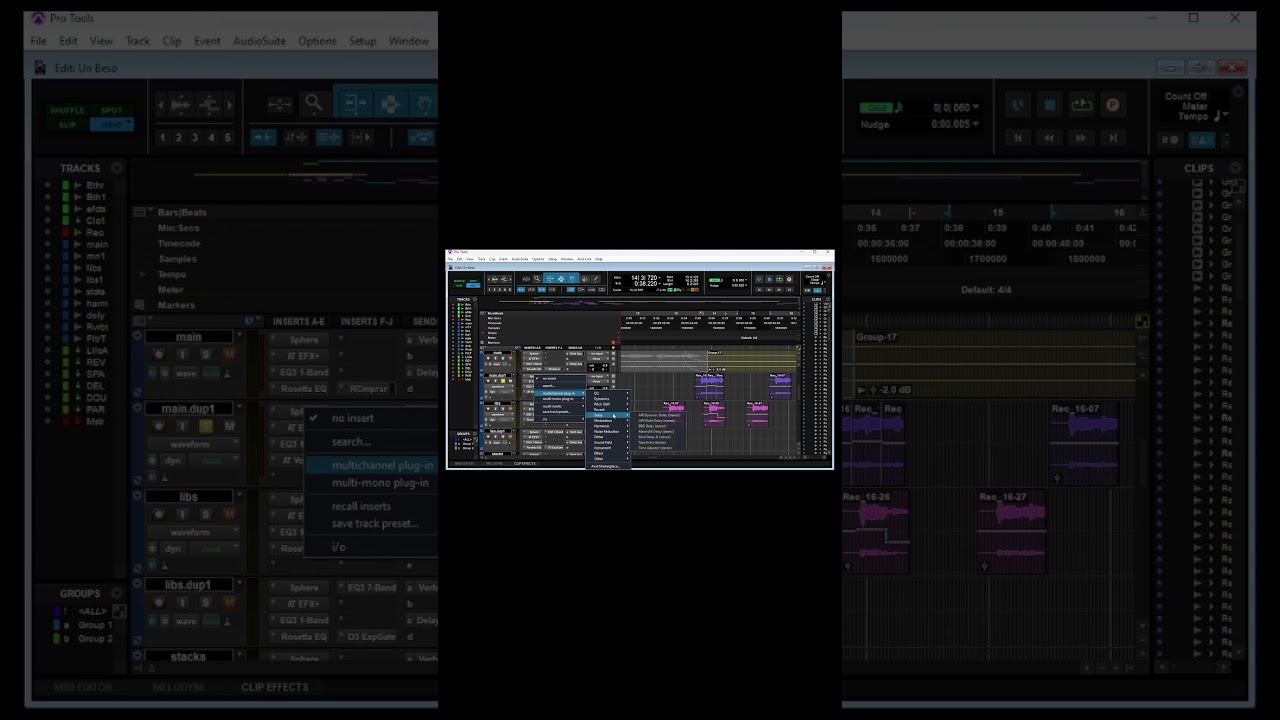This screenshot has height=720, width=1280.
Task: Expand the Tempo ruler
Action: click(x=483, y=333)
